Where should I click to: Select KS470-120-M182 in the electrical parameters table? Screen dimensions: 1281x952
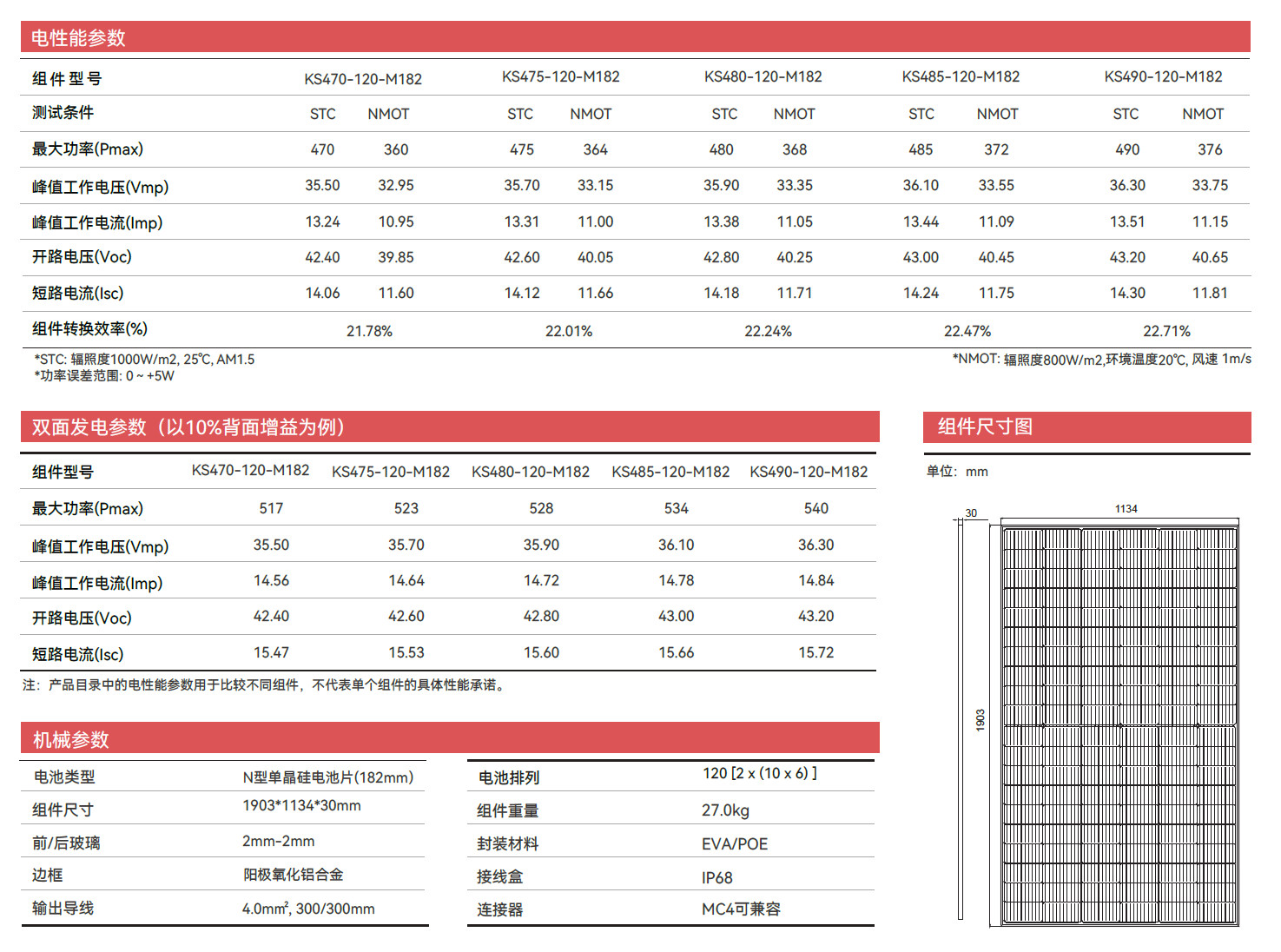point(363,79)
